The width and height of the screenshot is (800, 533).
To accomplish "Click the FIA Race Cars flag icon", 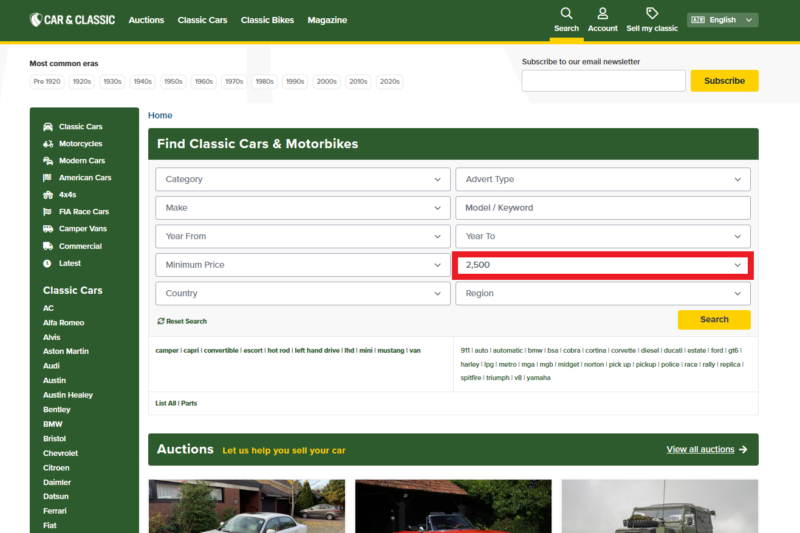I will point(47,212).
